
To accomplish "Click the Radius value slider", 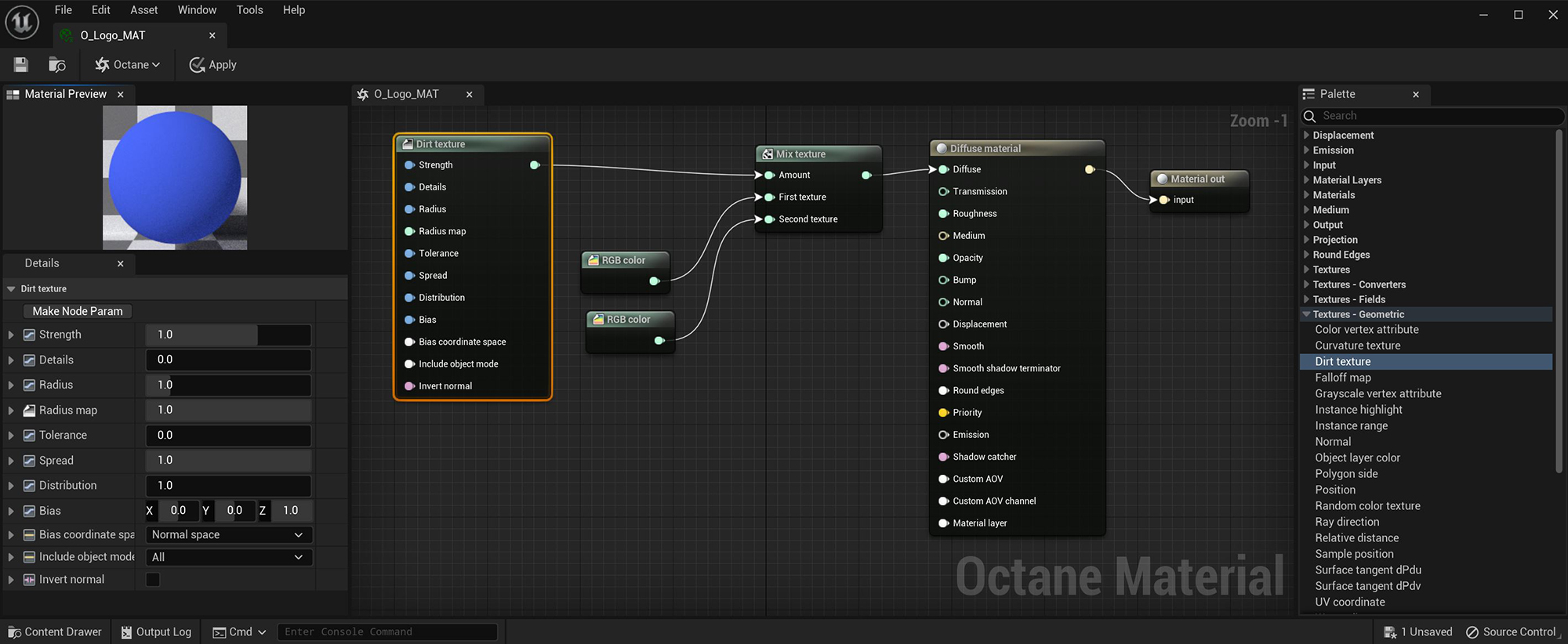I will tap(229, 385).
